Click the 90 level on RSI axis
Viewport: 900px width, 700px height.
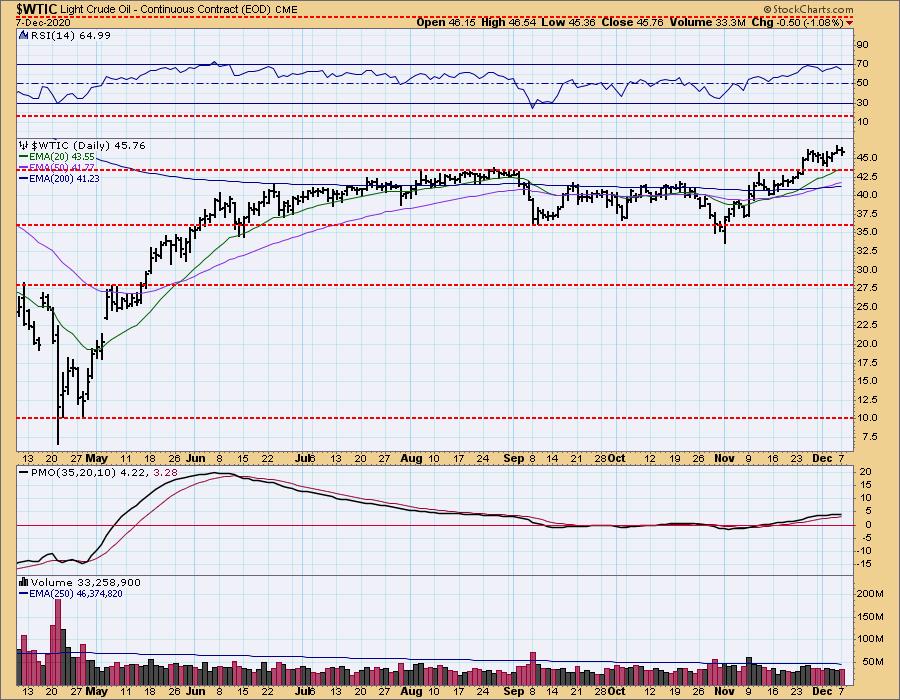(862, 45)
